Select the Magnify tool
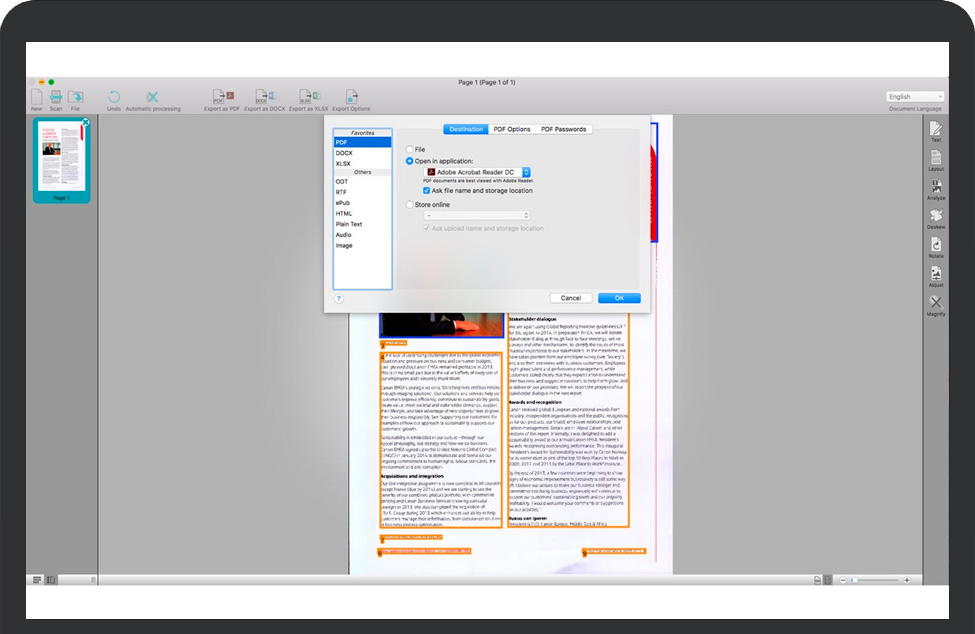Screen dimensions: 975x634 [936, 303]
